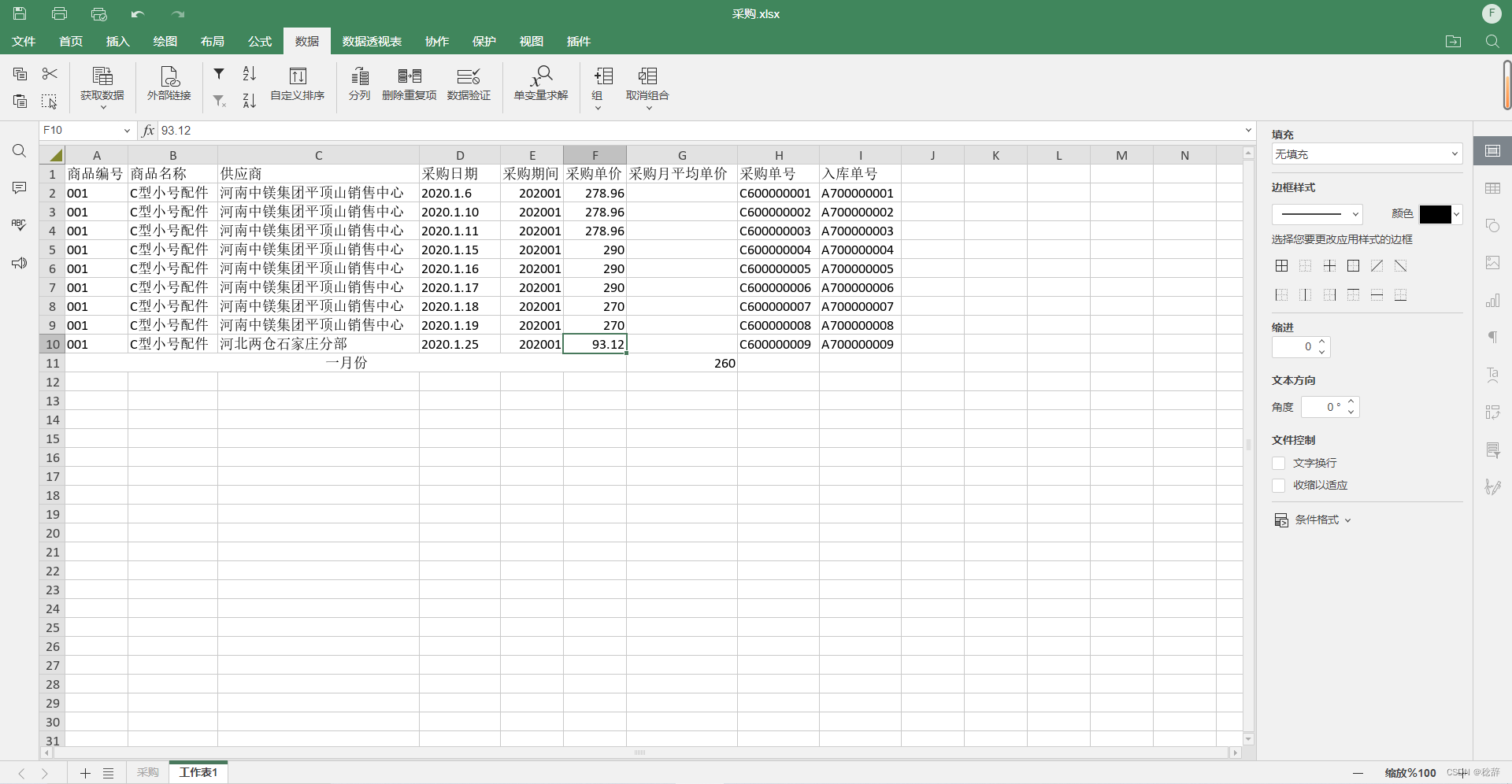The image size is (1512, 784).
Task: Click the Print icon
Action: pyautogui.click(x=59, y=13)
